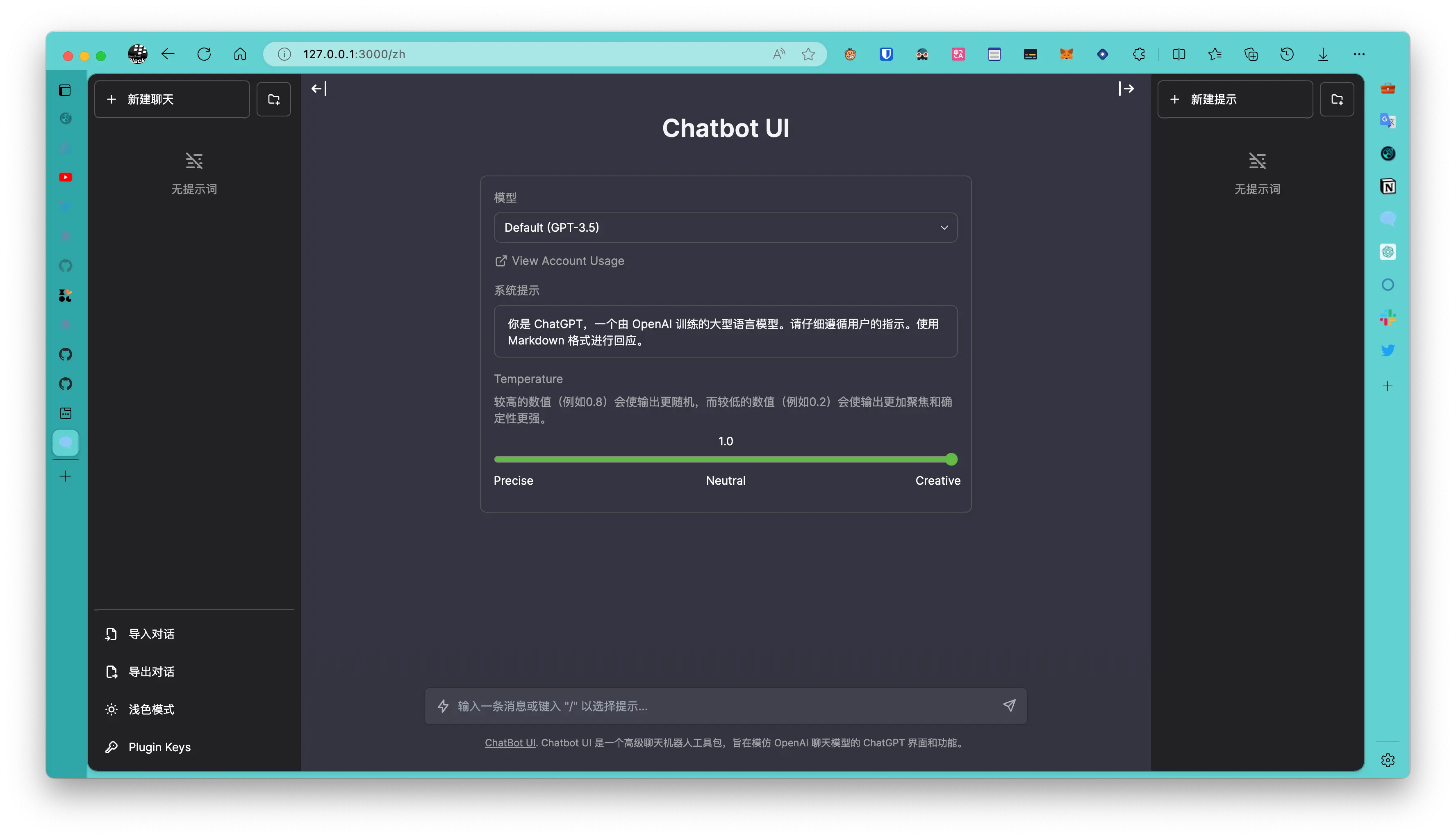This screenshot has height=839, width=1456.
Task: Click MetaMask fox extension icon
Action: 1066,54
